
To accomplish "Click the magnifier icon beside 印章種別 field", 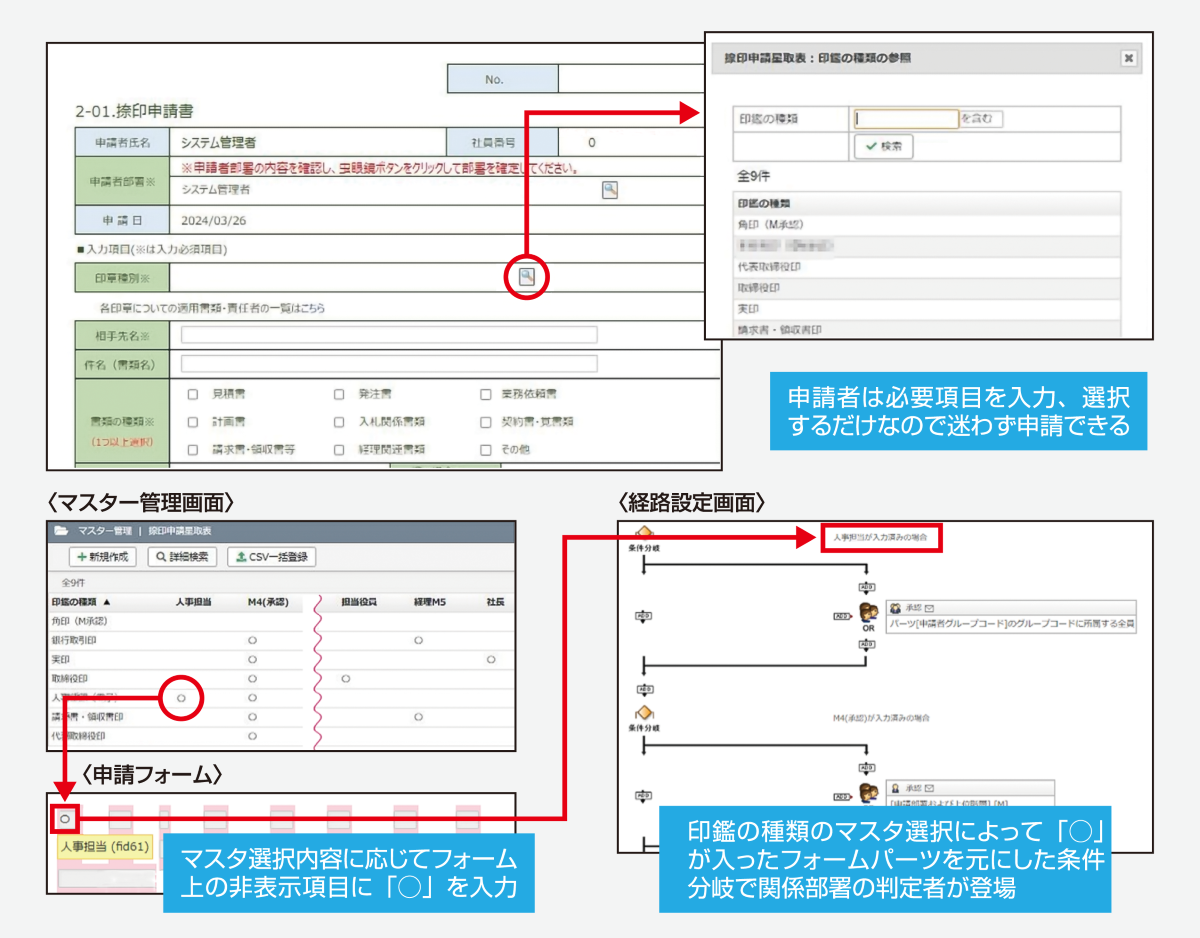I will click(x=527, y=277).
